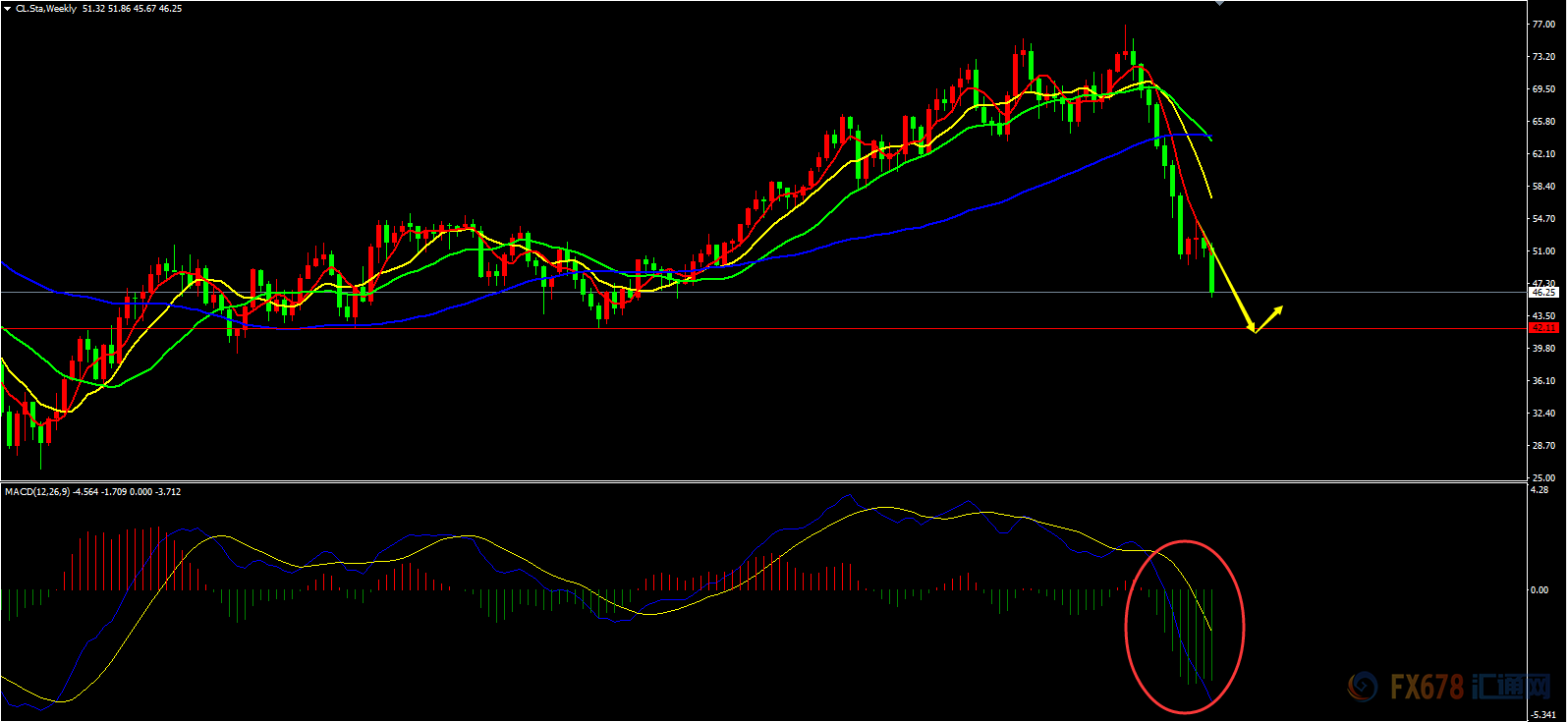Click the white current price tag 46.25
The width and height of the screenshot is (1568, 722).
point(1544,292)
